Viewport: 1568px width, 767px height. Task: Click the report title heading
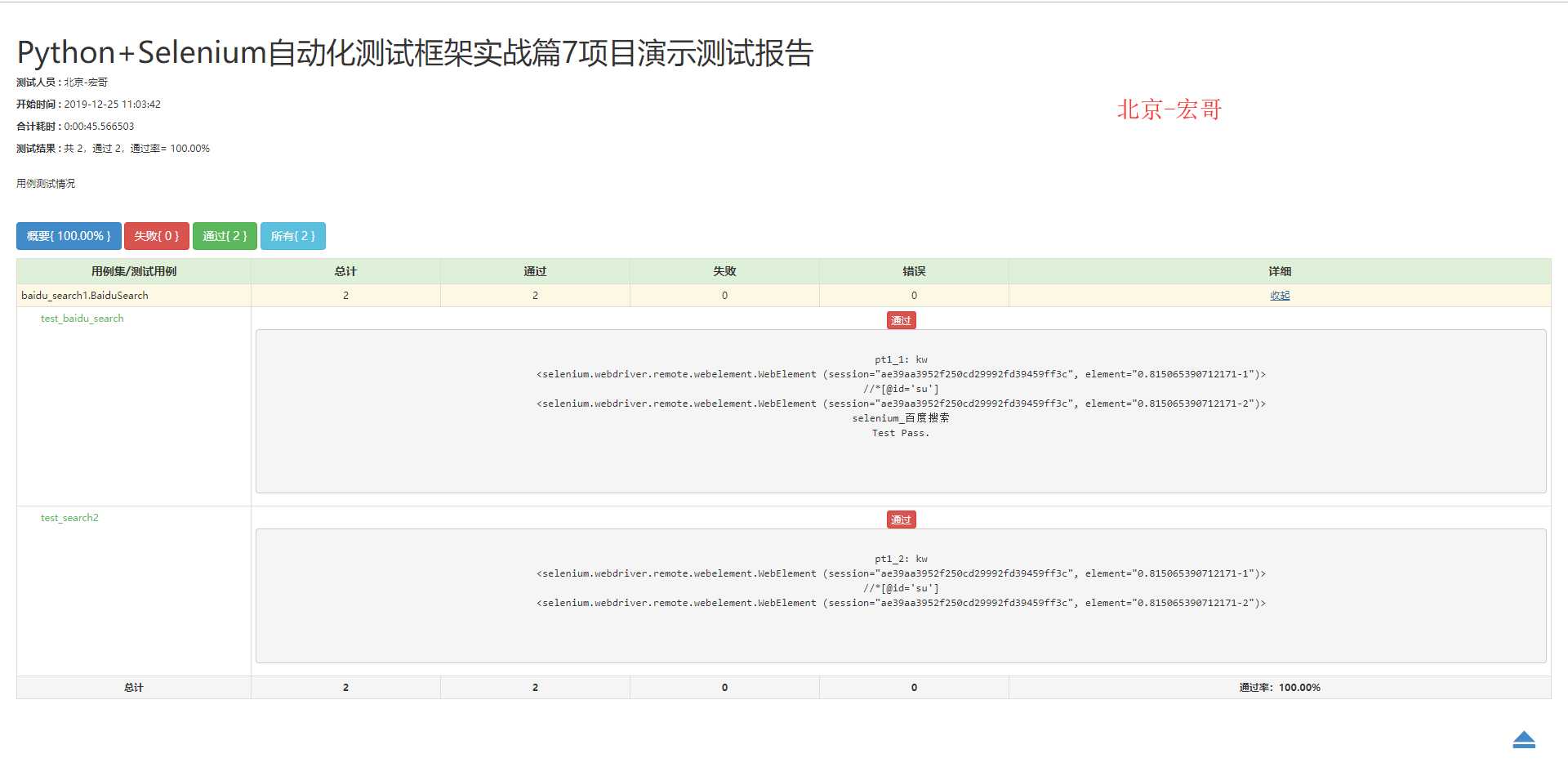(415, 52)
